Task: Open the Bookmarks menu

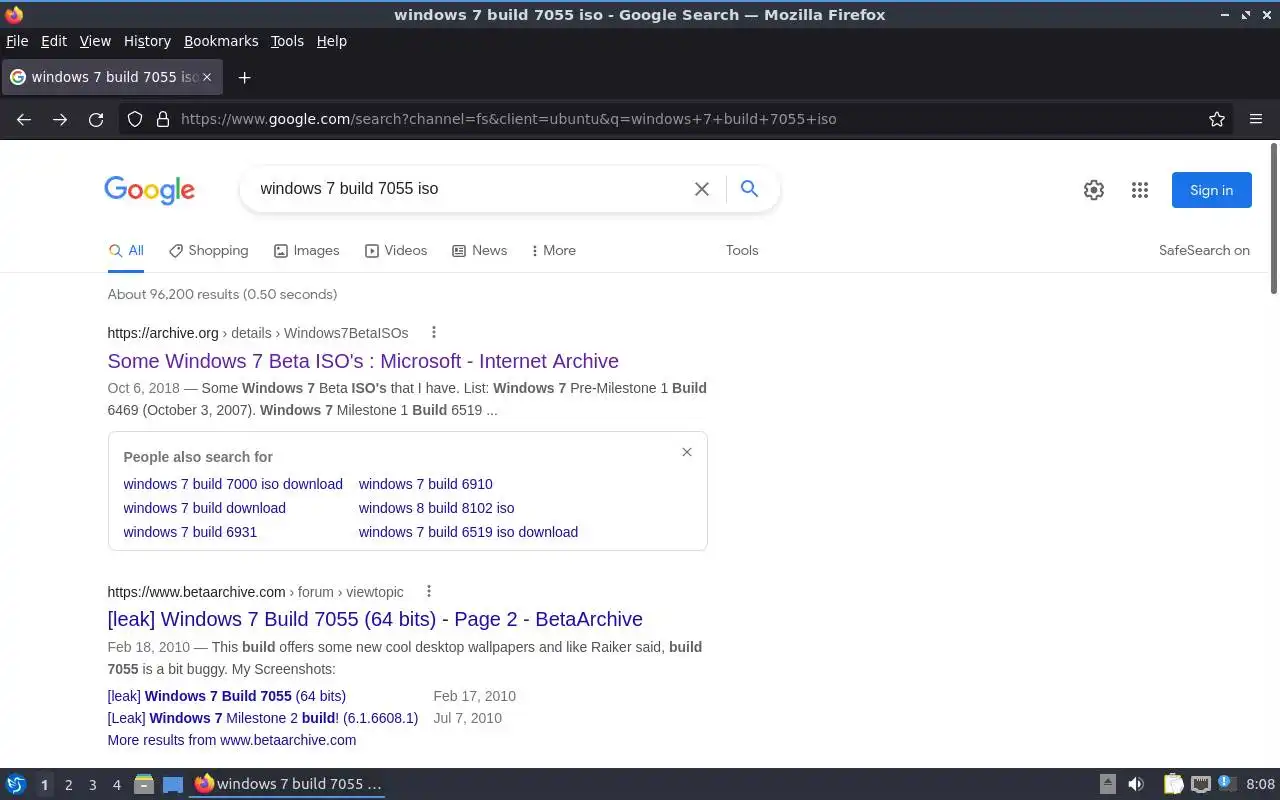Action: pyautogui.click(x=221, y=41)
